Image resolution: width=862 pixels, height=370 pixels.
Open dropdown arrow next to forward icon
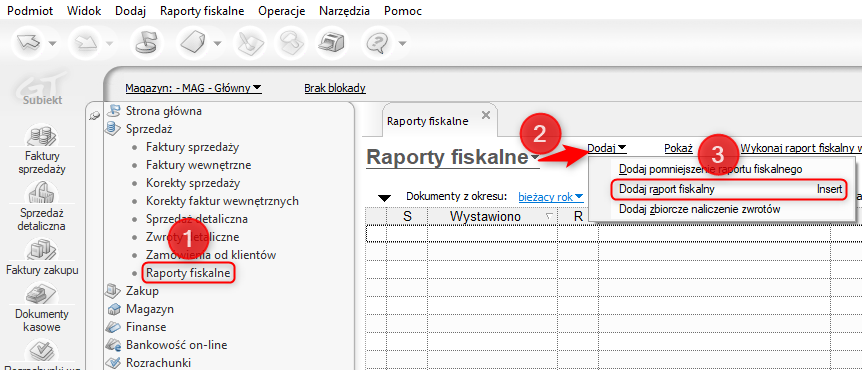109,43
